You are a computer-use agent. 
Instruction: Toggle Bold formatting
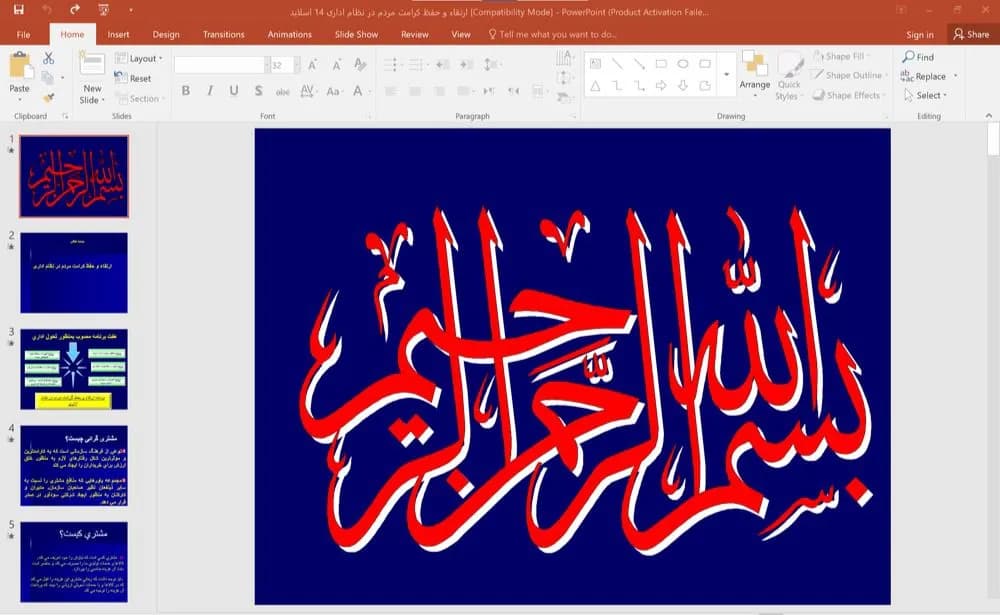click(x=186, y=91)
